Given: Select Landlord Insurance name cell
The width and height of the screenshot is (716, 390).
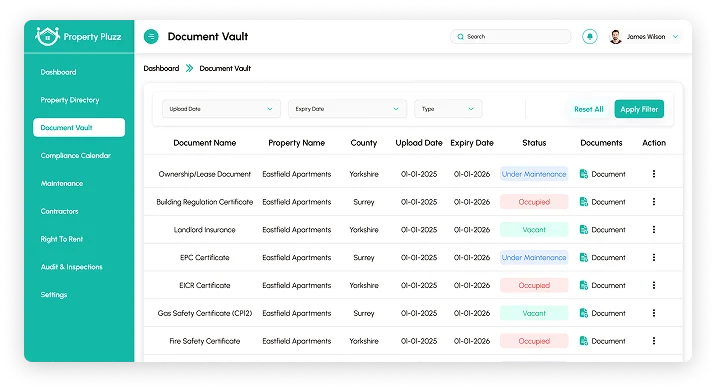Looking at the screenshot, I should [205, 230].
